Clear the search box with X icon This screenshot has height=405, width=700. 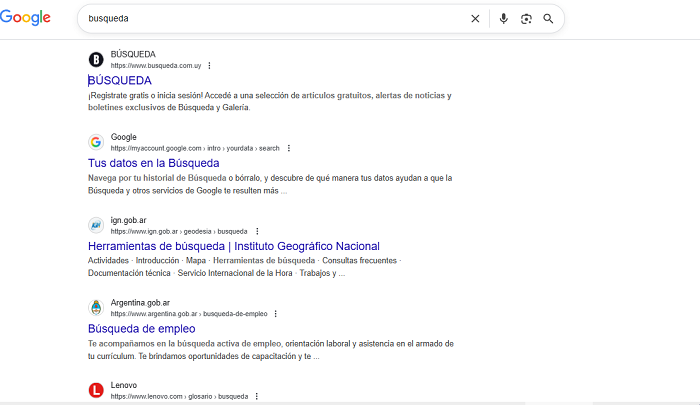(475, 18)
